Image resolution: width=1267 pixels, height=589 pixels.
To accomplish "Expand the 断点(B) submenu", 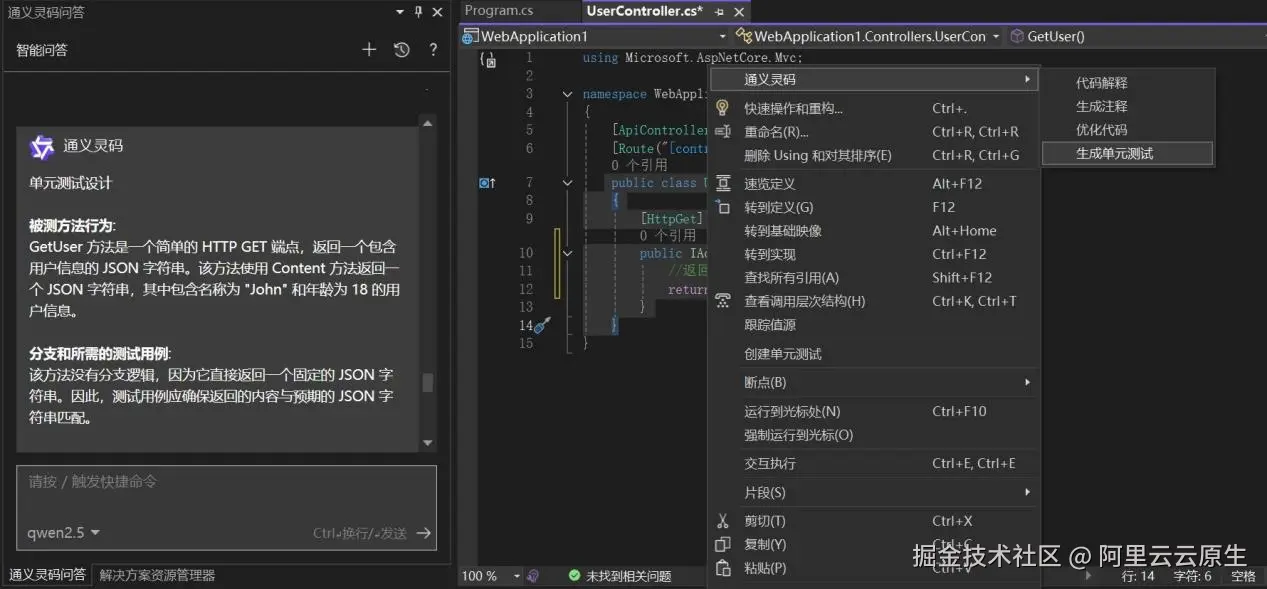I will [874, 383].
